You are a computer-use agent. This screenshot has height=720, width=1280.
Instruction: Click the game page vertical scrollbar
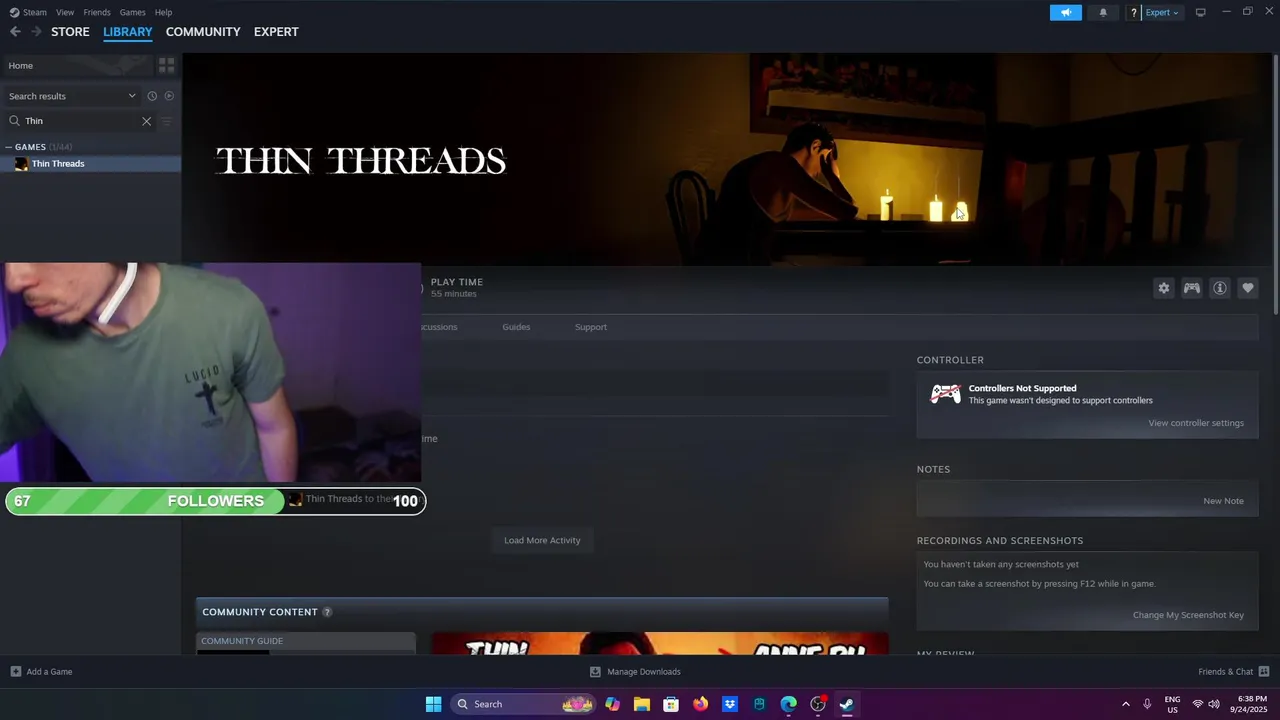tap(1275, 185)
